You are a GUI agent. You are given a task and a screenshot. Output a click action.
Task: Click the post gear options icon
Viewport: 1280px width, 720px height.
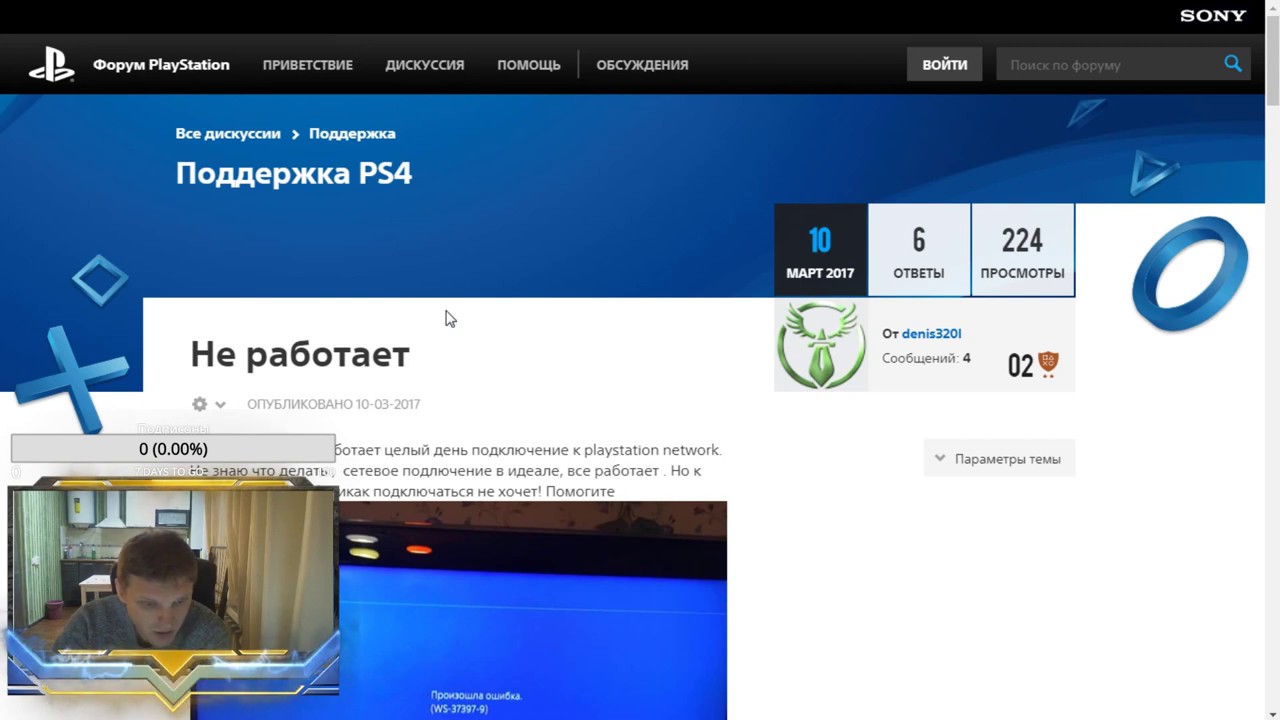pos(200,404)
